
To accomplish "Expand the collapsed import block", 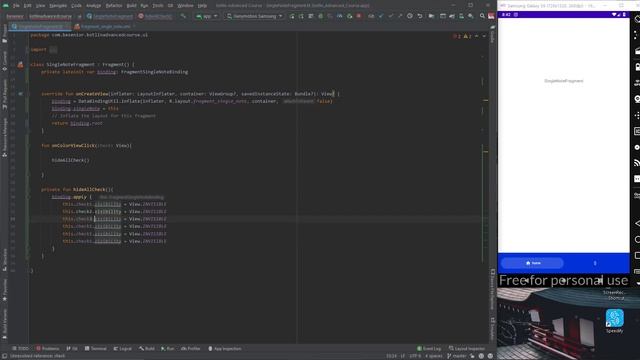I will click(53, 50).
